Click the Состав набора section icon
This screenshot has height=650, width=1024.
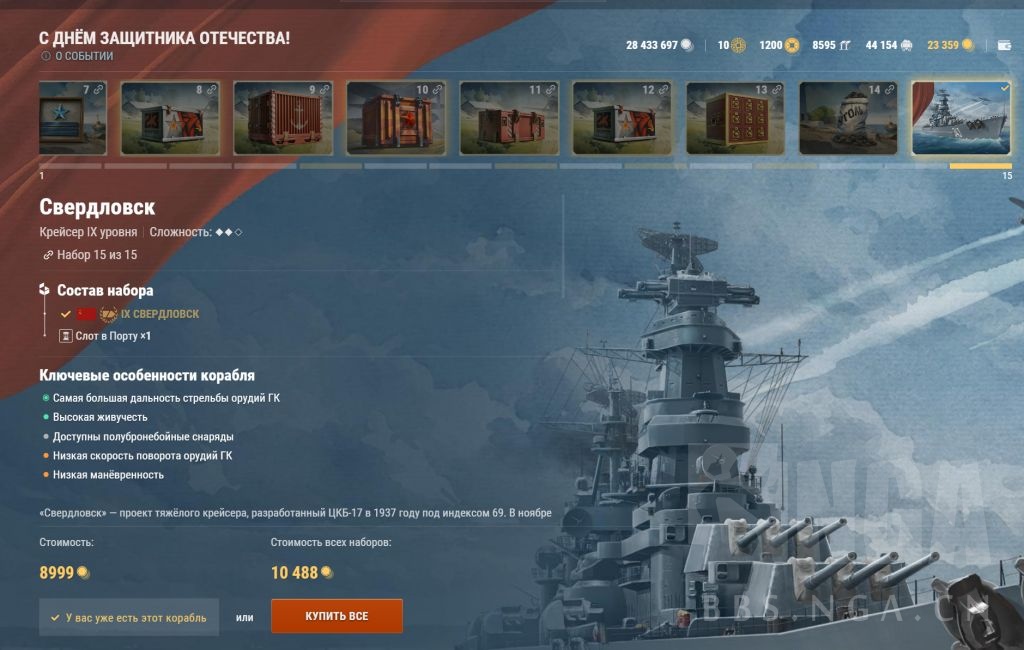click(44, 289)
